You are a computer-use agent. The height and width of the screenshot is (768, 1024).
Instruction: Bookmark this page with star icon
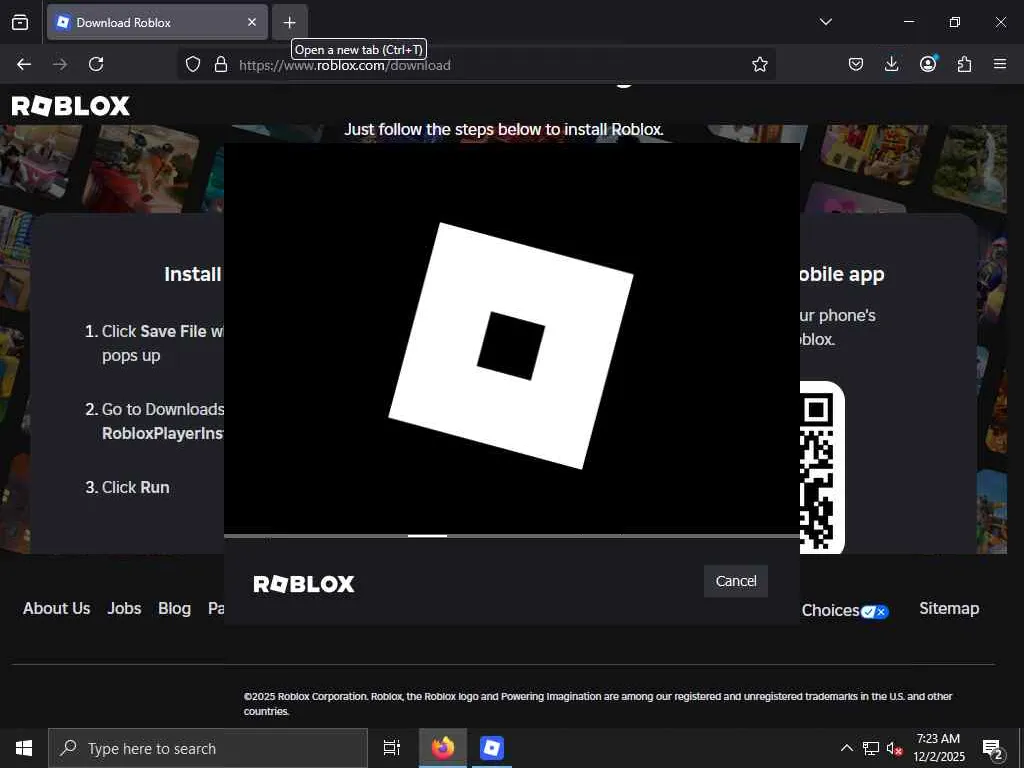coord(760,64)
